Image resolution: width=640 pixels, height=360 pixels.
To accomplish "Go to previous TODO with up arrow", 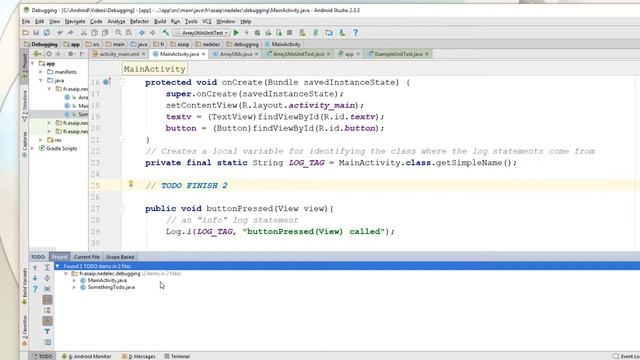I will [x=35, y=267].
